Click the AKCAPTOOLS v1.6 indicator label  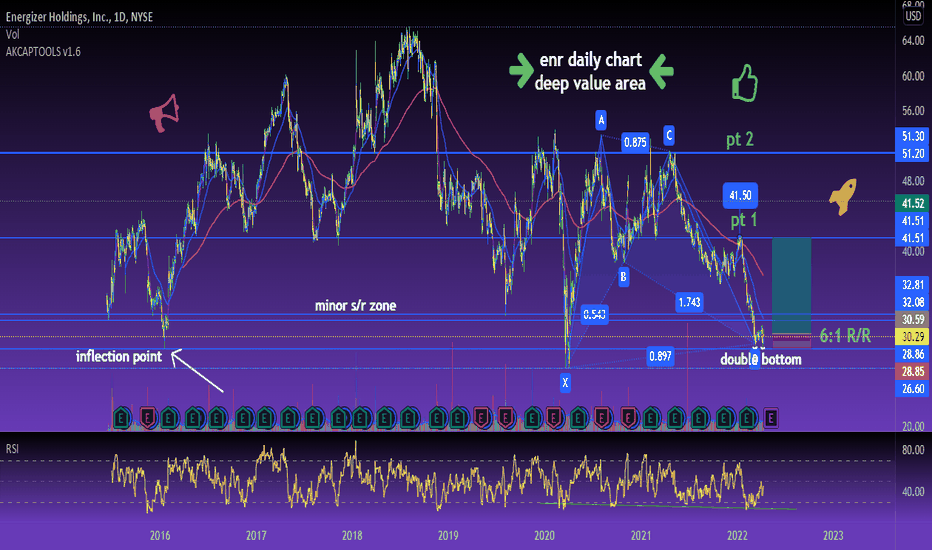[43, 52]
